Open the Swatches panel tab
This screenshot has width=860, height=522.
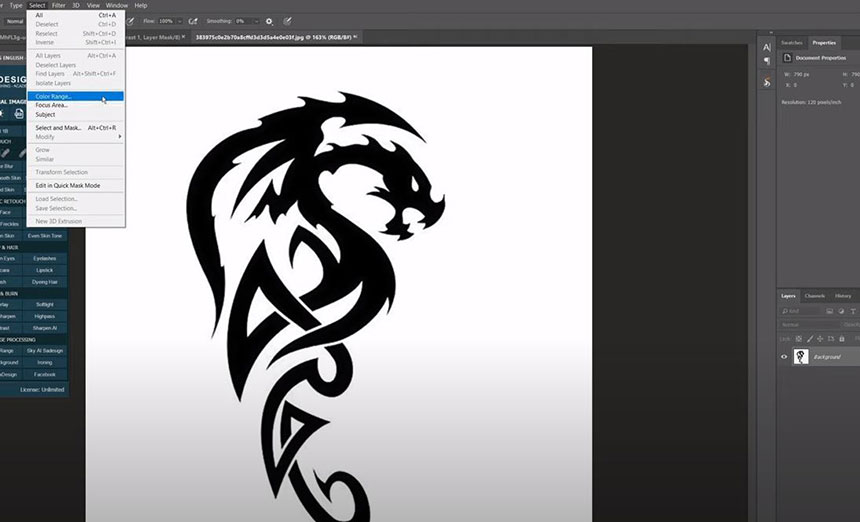pos(792,43)
